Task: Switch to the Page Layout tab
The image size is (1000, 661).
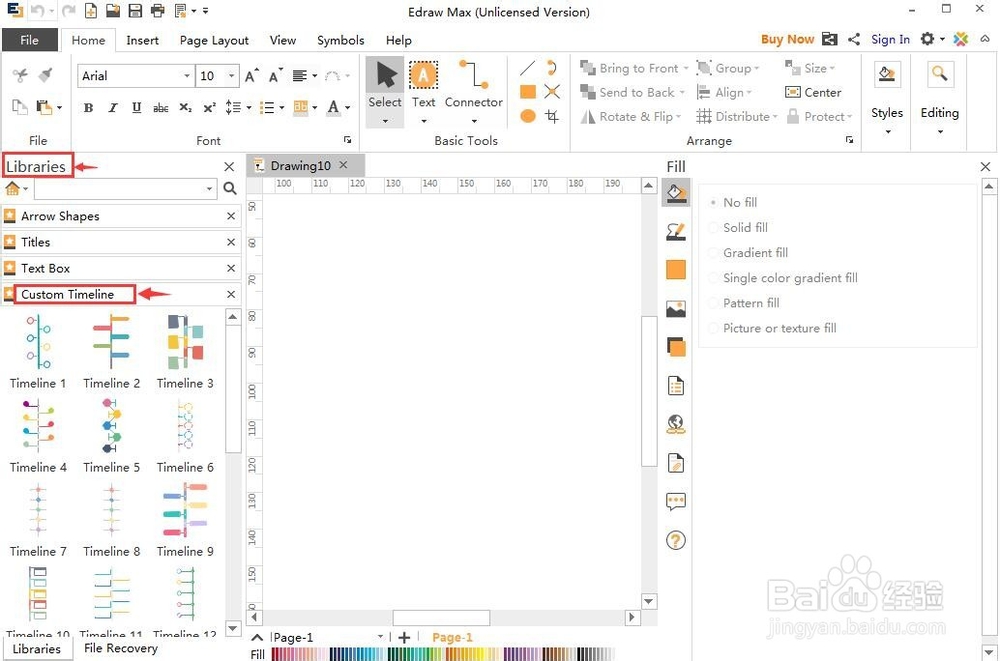Action: pyautogui.click(x=214, y=40)
